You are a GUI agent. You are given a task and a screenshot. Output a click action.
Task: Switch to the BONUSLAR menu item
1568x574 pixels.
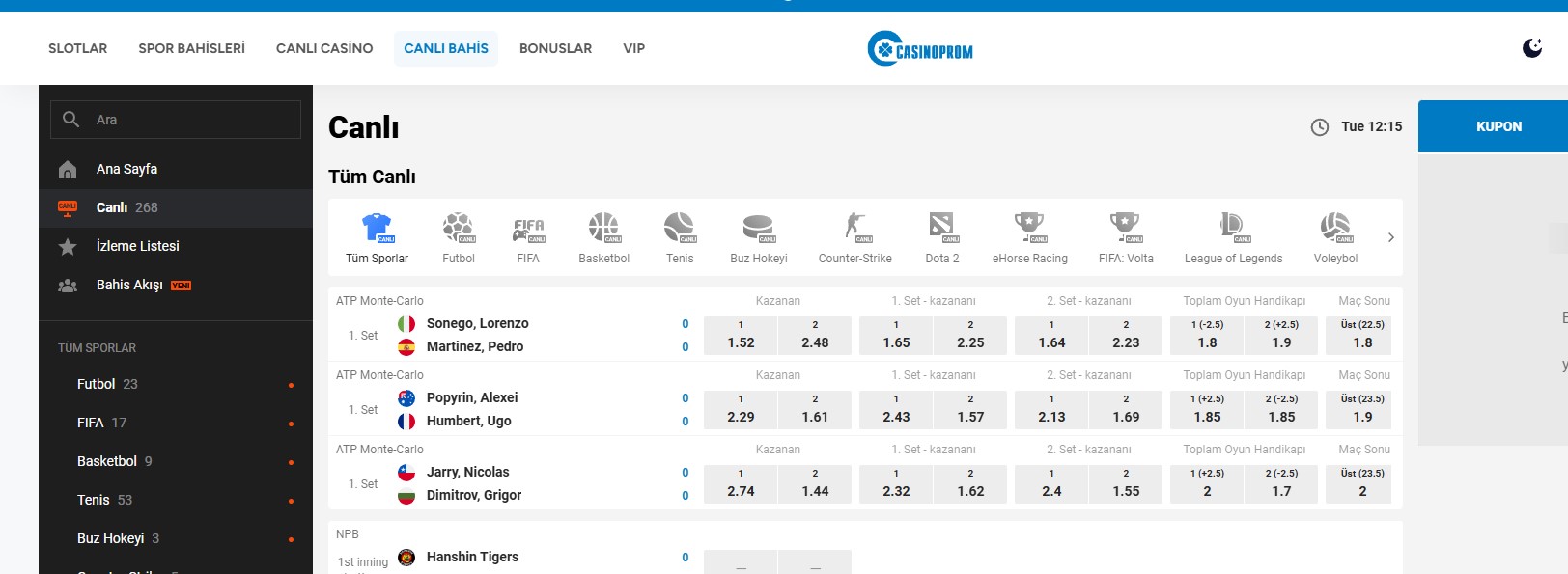(x=555, y=48)
